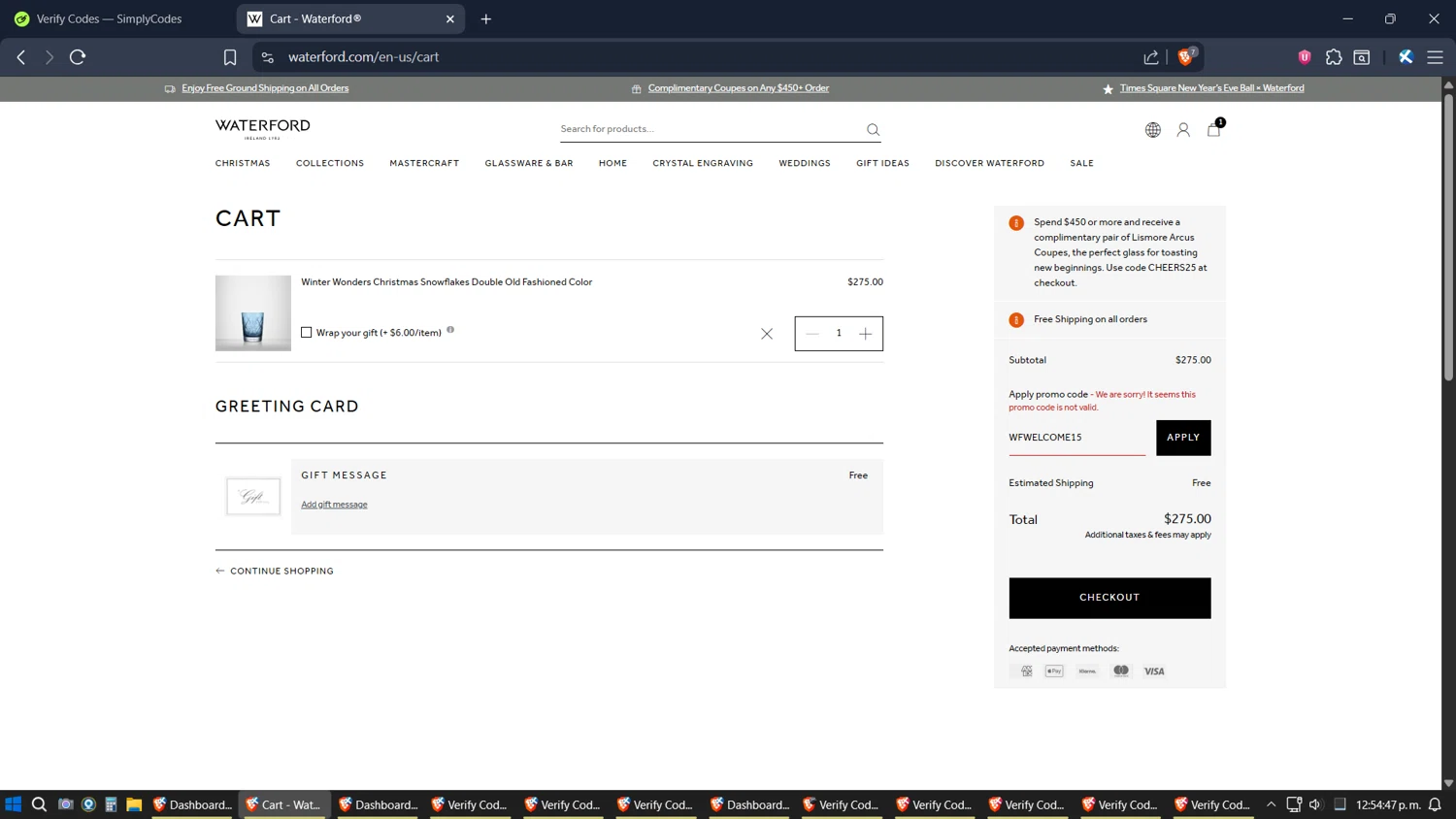Bookmark this page
The width and height of the screenshot is (1456, 819).
pyautogui.click(x=230, y=57)
